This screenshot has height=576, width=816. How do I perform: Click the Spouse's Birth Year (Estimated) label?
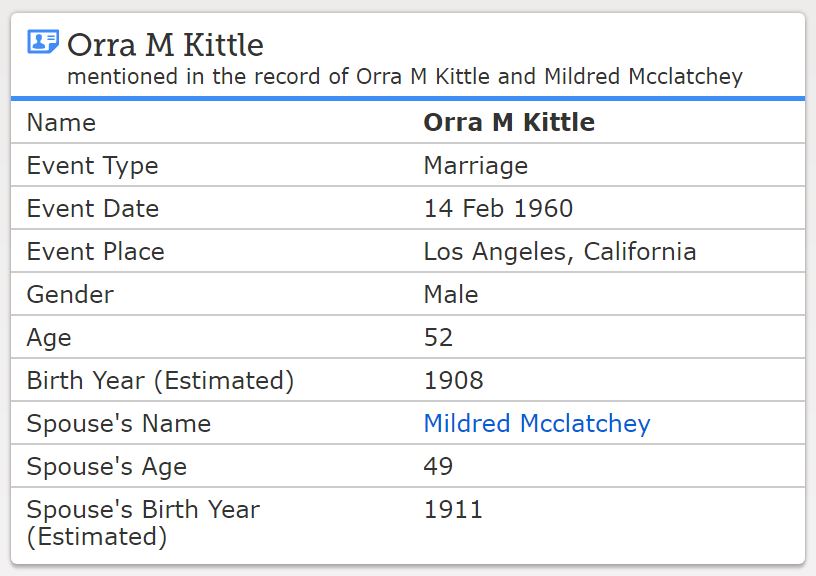tap(143, 522)
